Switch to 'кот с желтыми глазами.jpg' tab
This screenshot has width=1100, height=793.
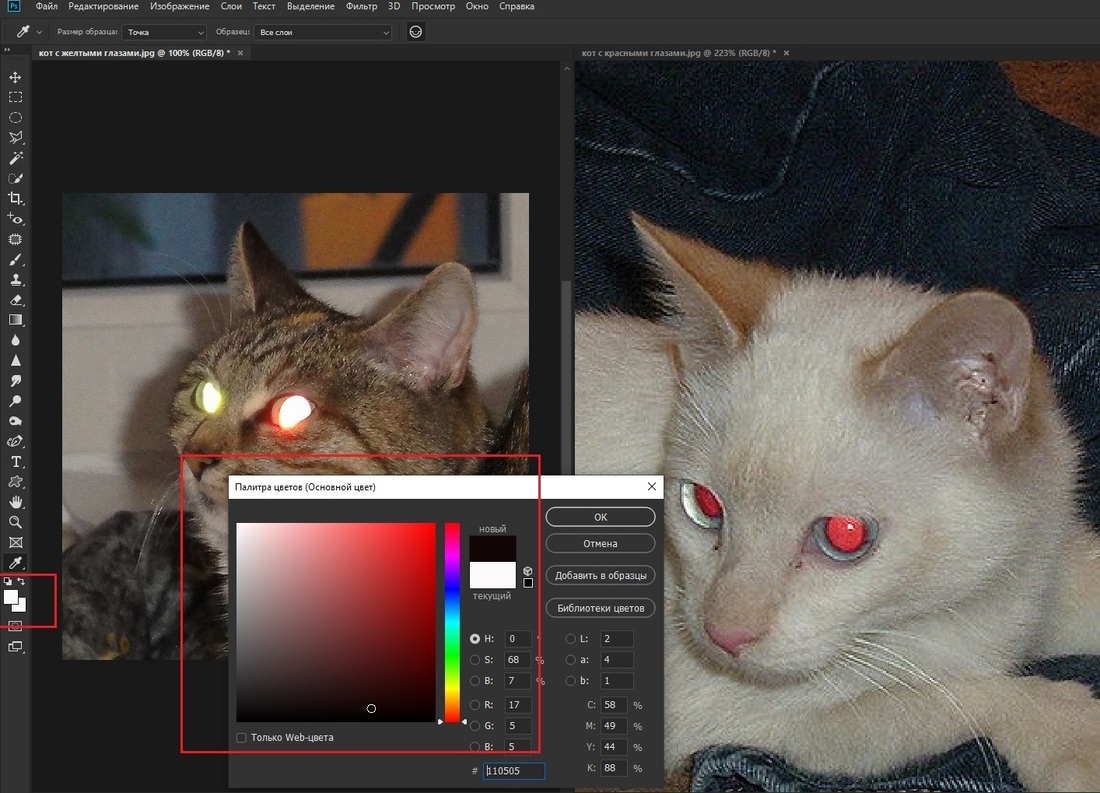click(132, 52)
